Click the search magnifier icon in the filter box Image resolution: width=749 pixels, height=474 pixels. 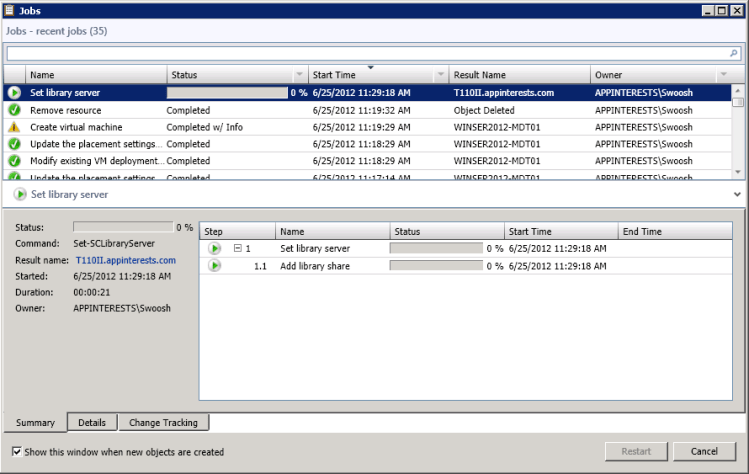click(735, 52)
